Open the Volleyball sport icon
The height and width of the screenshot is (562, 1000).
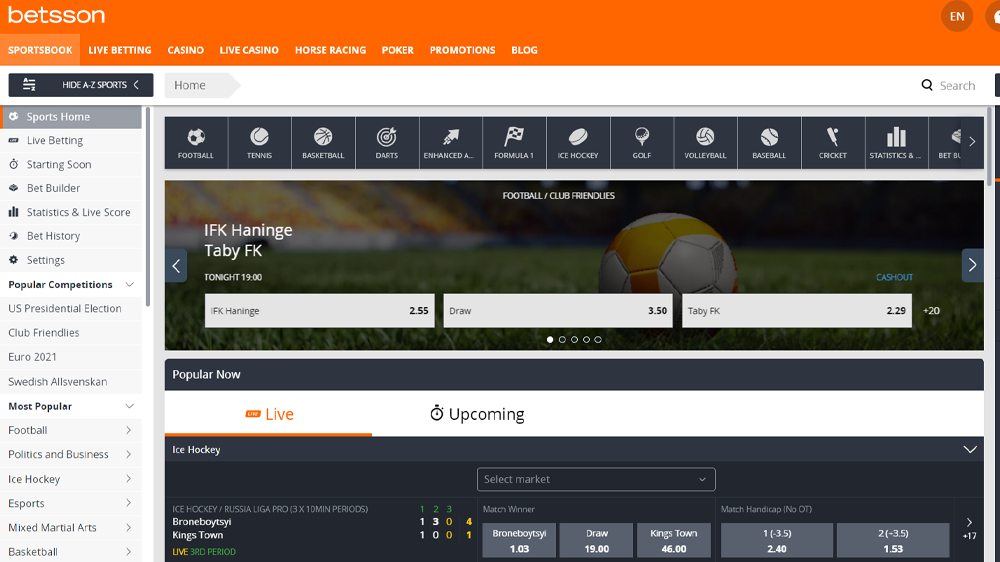(705, 142)
